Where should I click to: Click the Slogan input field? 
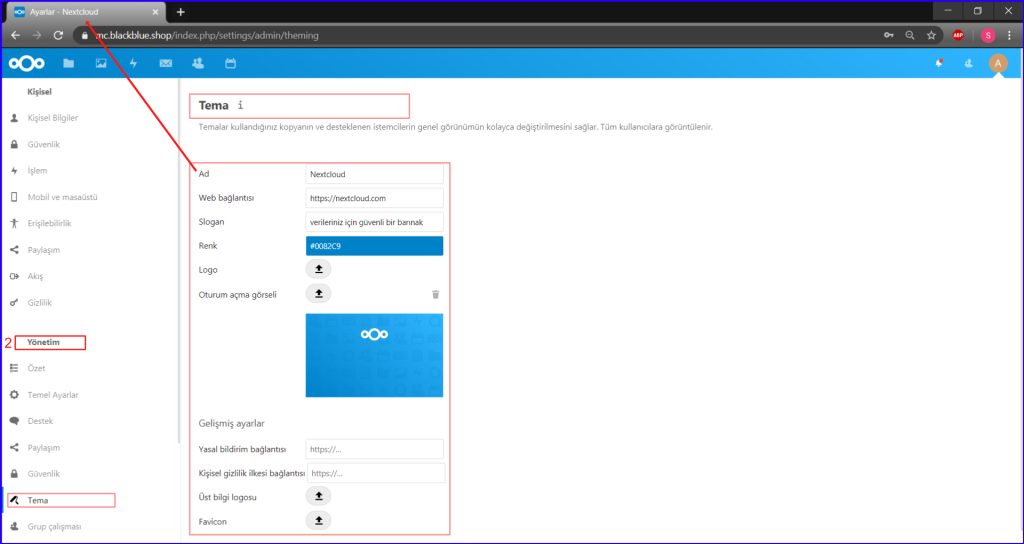tap(374, 222)
